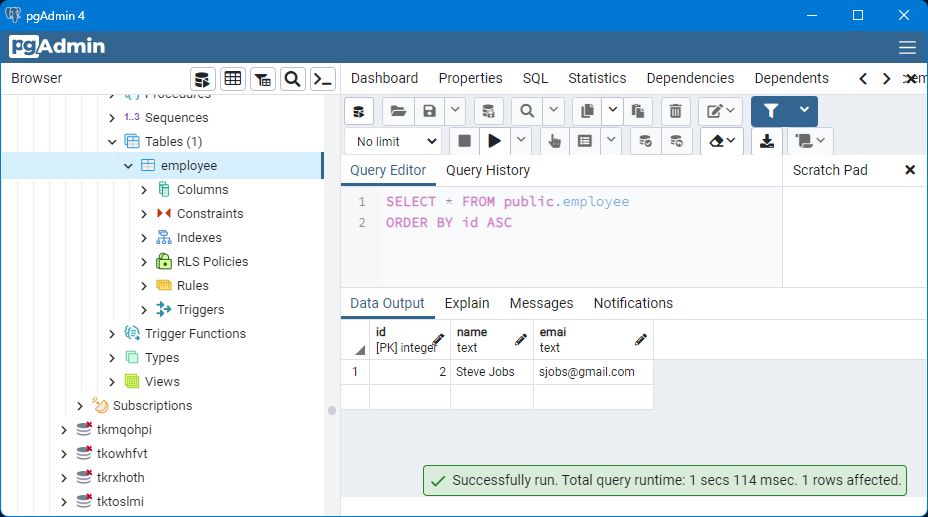Switch to the Properties tab
Image resolution: width=928 pixels, height=517 pixels.
point(471,78)
